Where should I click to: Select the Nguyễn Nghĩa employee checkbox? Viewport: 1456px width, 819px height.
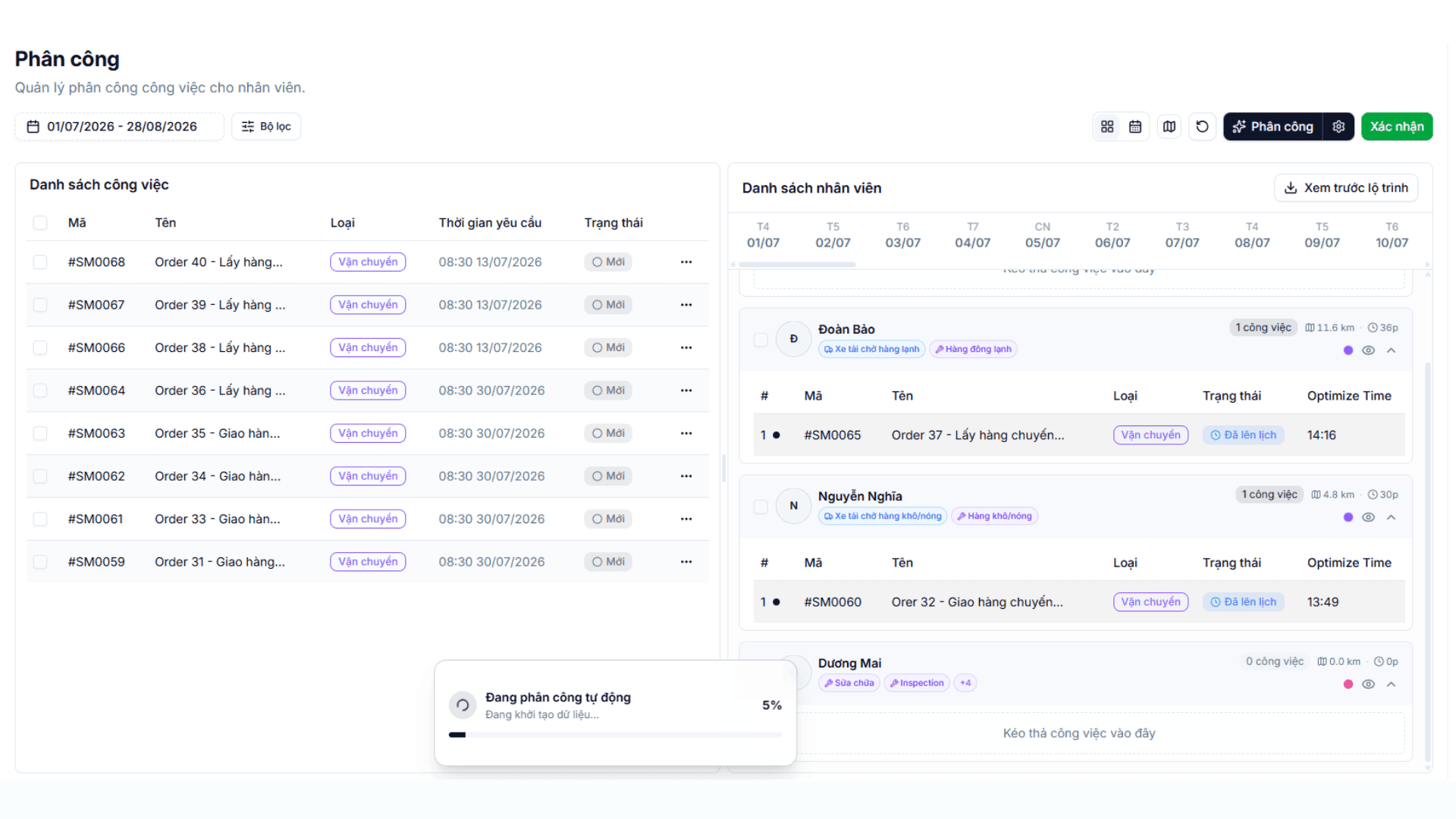[x=761, y=507]
